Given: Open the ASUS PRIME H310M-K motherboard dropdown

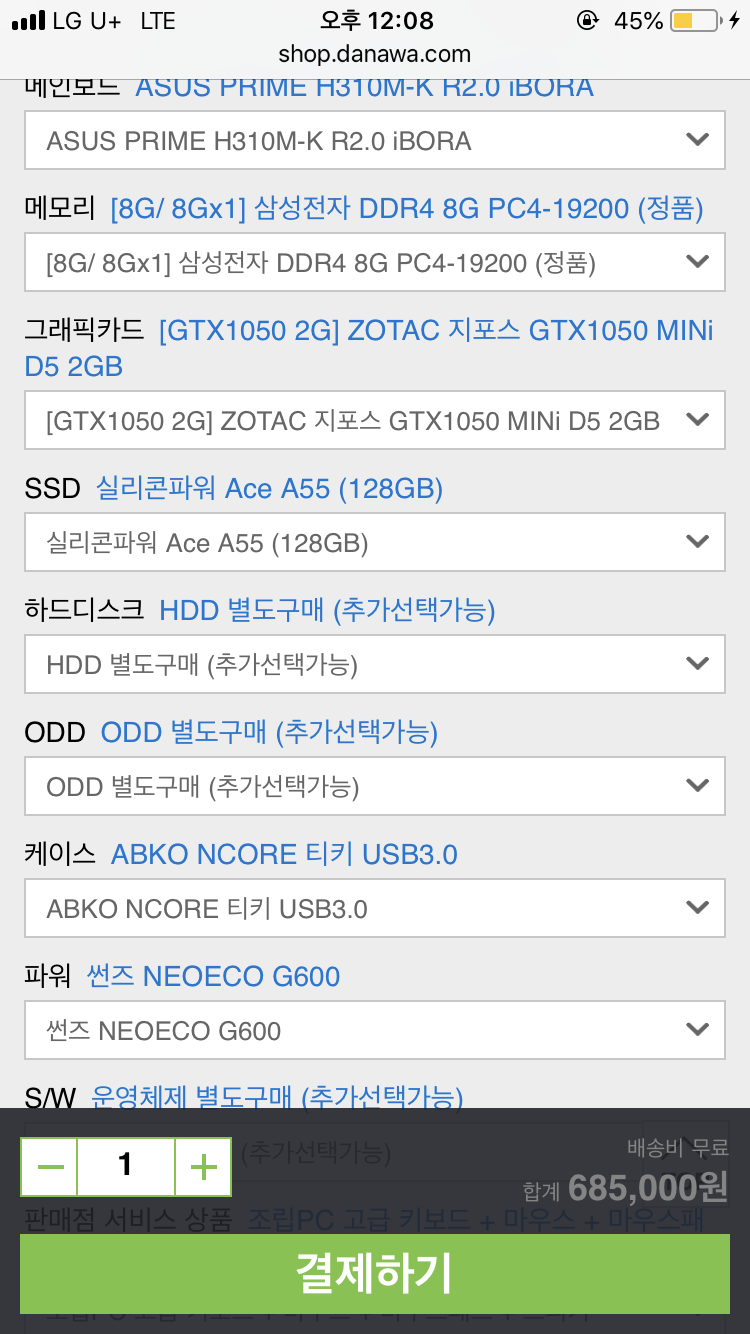Looking at the screenshot, I should pos(375,140).
